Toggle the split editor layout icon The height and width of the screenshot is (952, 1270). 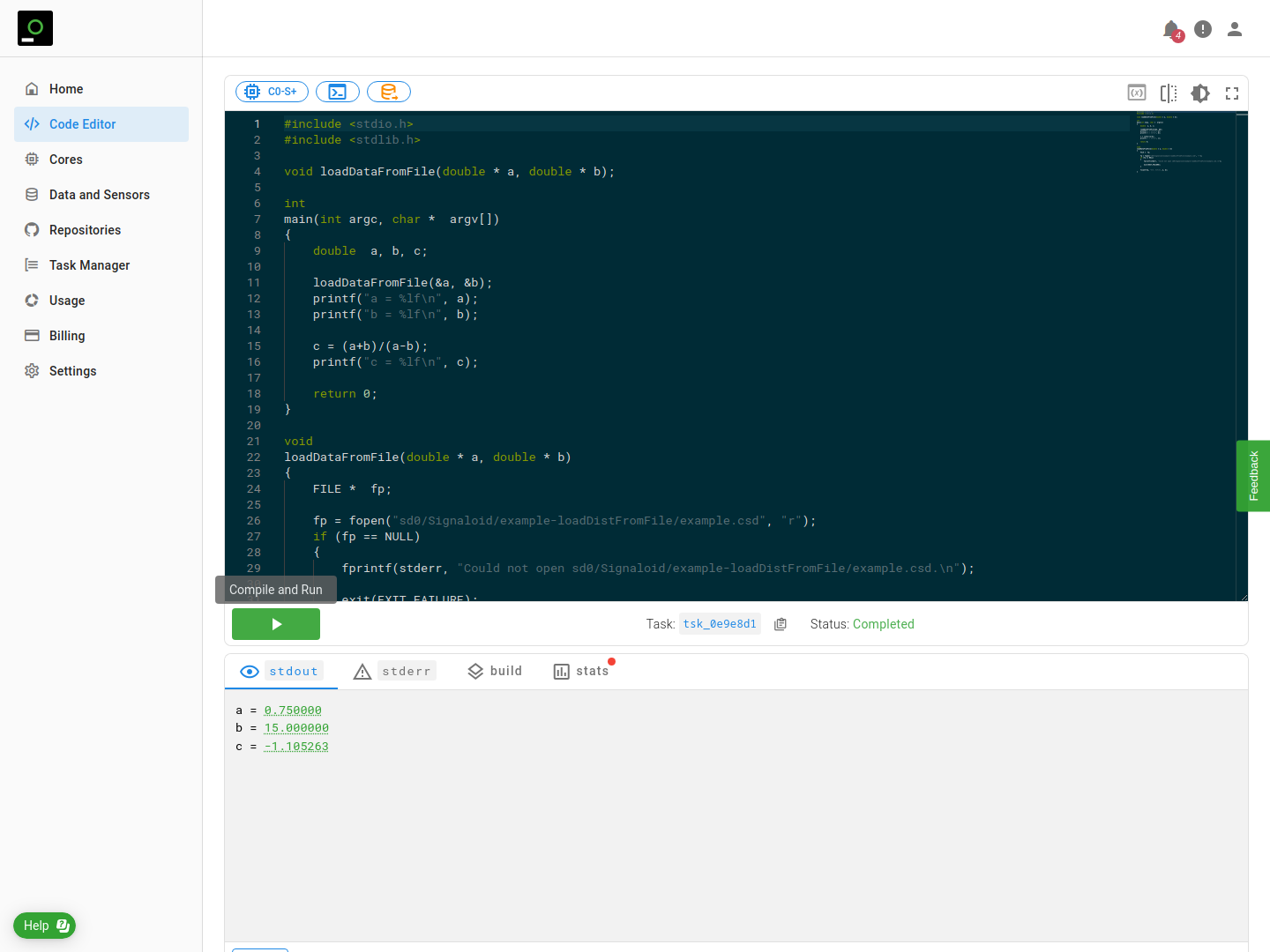click(1169, 93)
